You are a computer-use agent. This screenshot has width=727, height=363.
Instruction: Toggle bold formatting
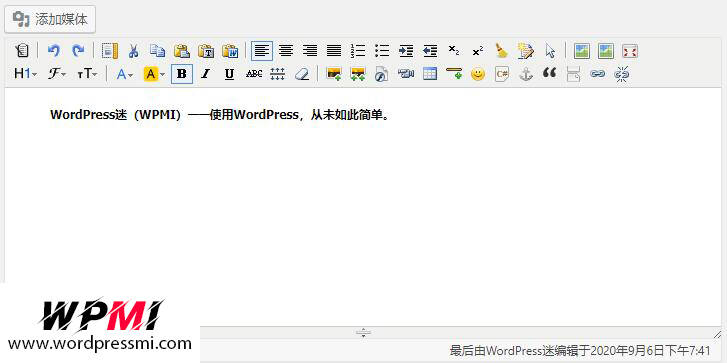coord(182,74)
